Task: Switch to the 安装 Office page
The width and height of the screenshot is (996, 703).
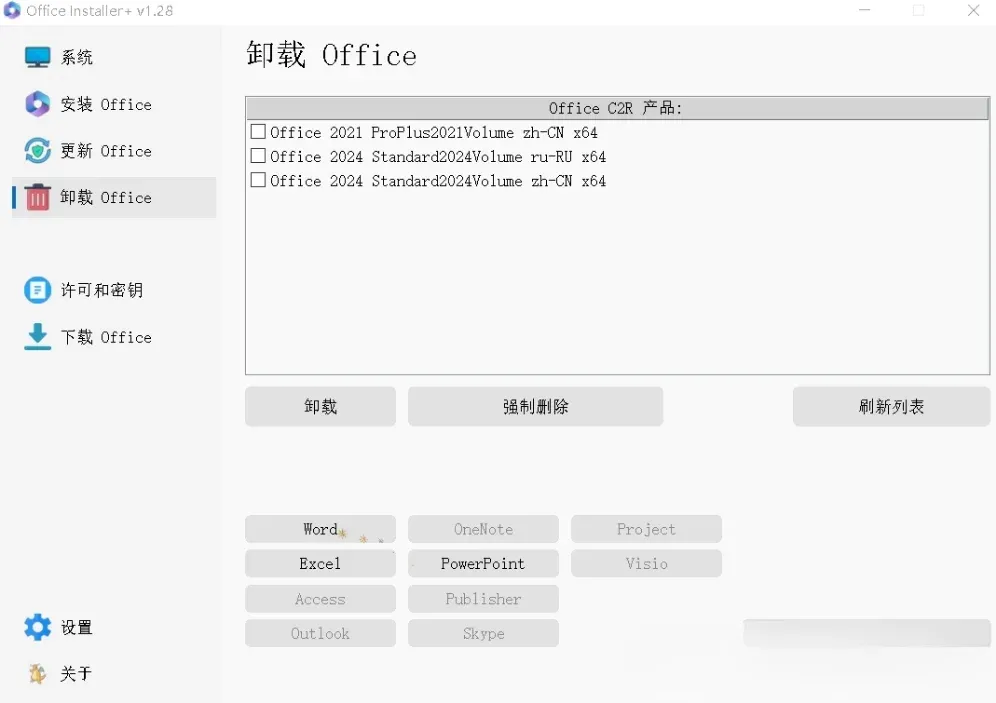Action: point(114,104)
